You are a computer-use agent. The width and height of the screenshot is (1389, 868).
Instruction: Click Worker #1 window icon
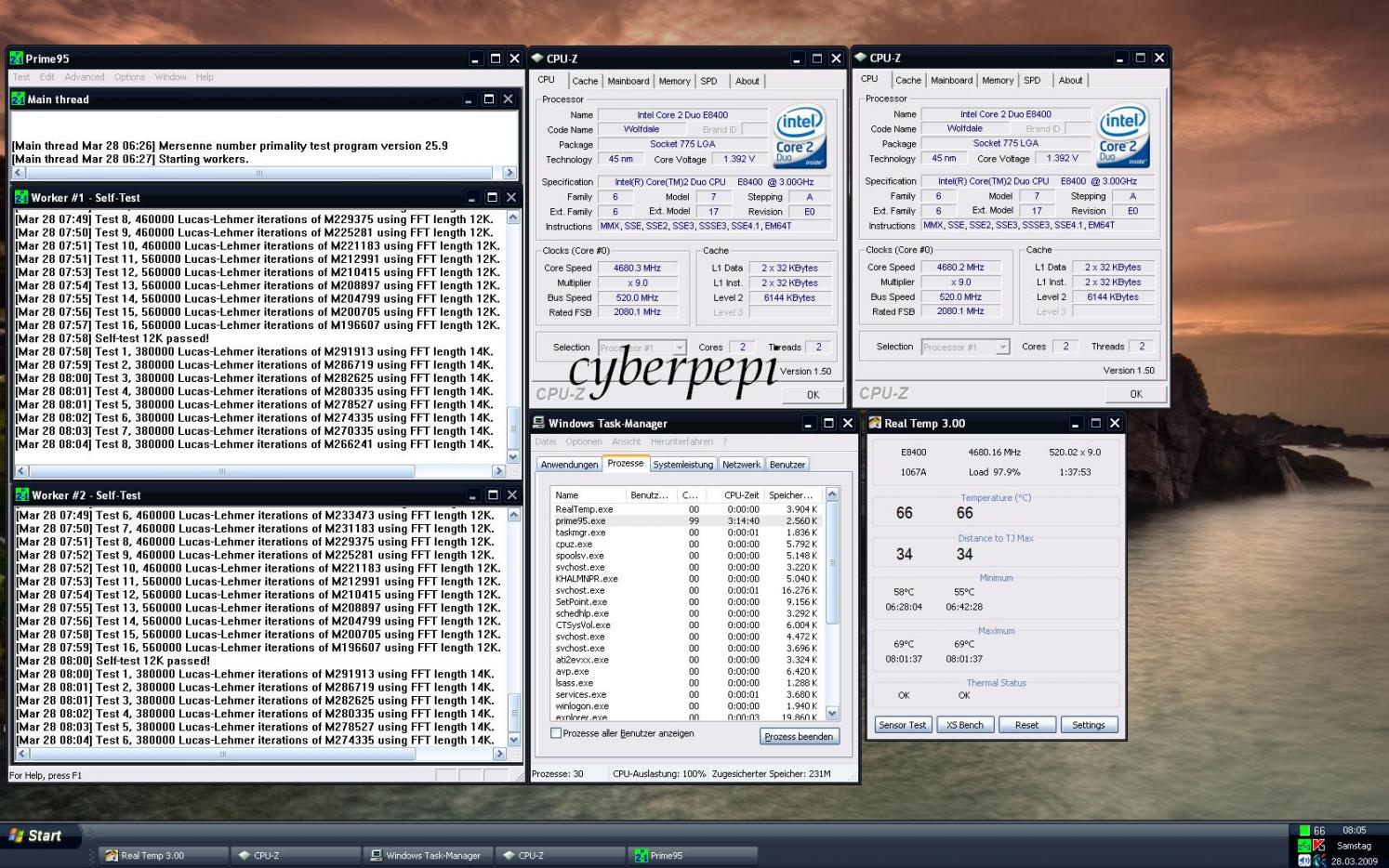click(x=21, y=197)
